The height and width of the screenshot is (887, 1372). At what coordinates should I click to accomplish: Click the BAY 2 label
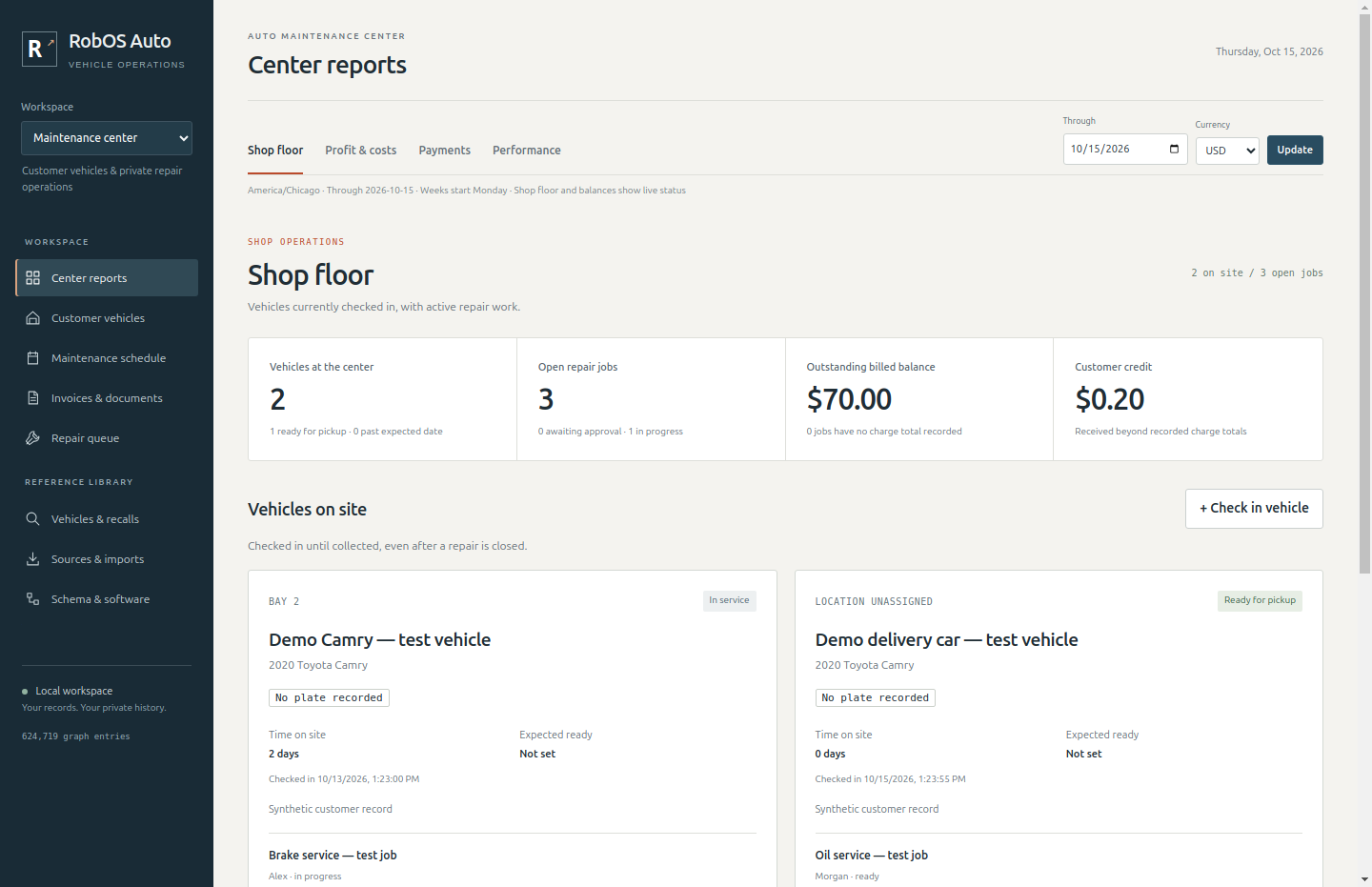point(284,602)
